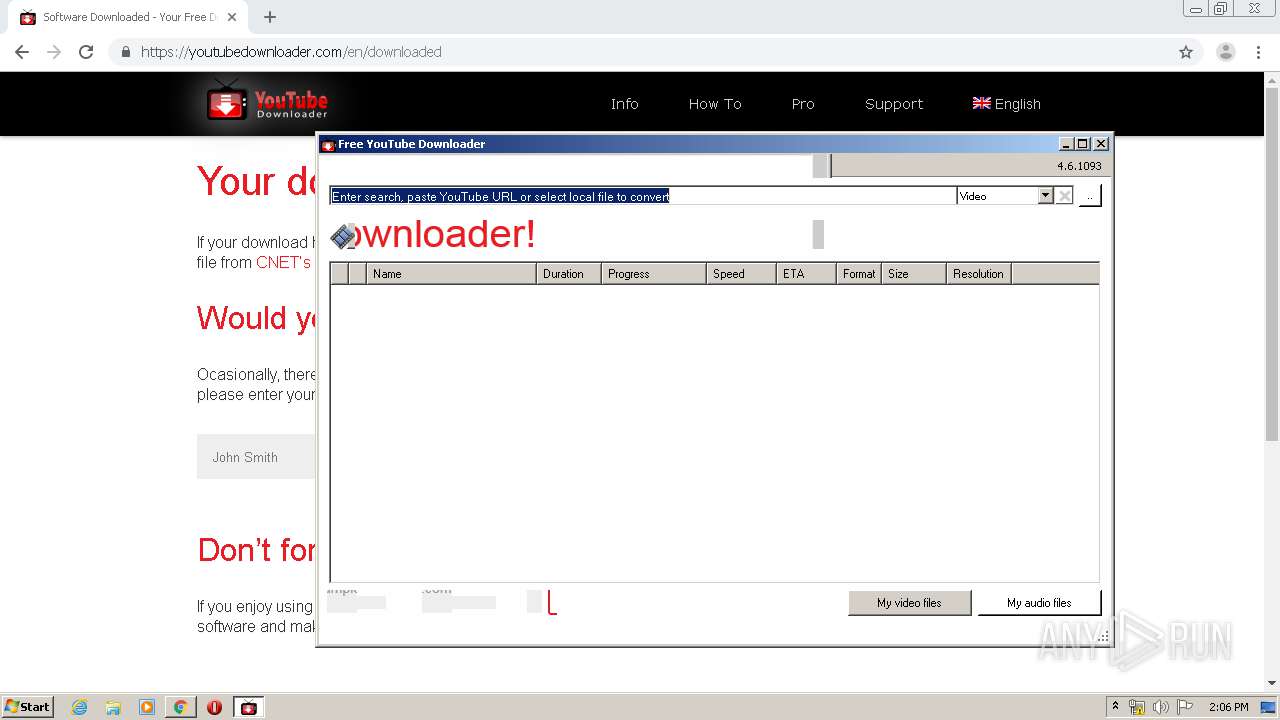Open Opera browser from taskbar
Screen dimensions: 1280x720
(x=214, y=707)
